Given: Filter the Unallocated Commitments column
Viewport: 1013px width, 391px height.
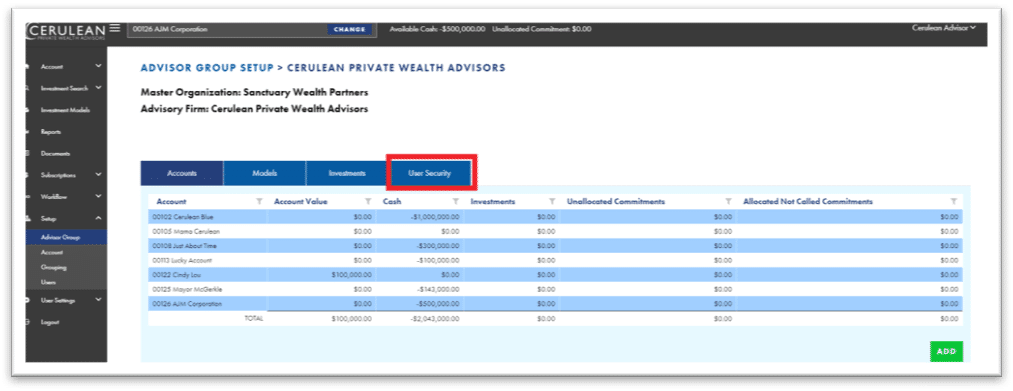Looking at the screenshot, I should click(x=728, y=202).
